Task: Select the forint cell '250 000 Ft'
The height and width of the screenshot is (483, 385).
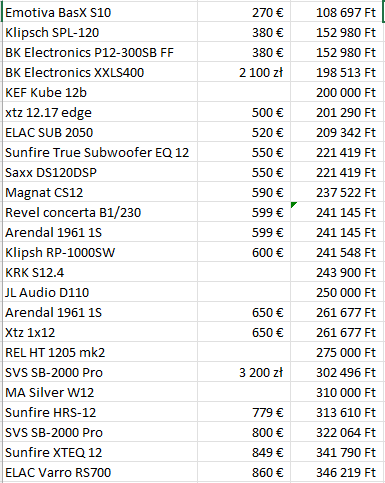Action: pos(337,292)
